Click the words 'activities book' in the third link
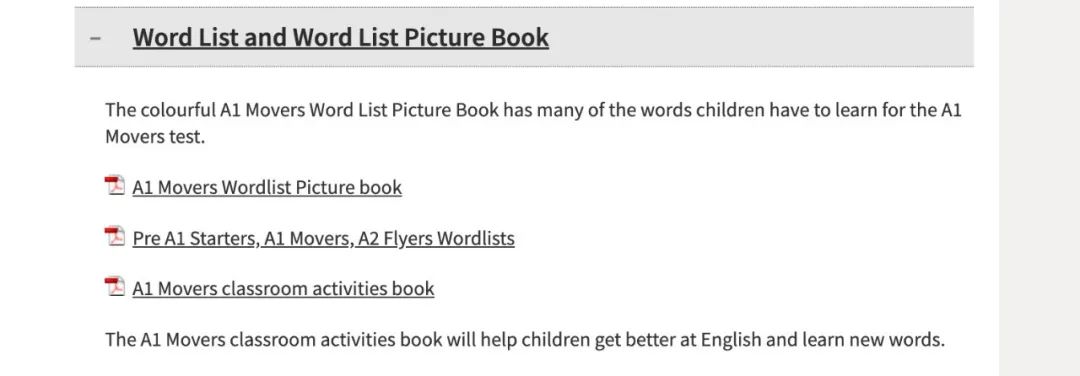Image resolution: width=1080 pixels, height=376 pixels. (373, 288)
